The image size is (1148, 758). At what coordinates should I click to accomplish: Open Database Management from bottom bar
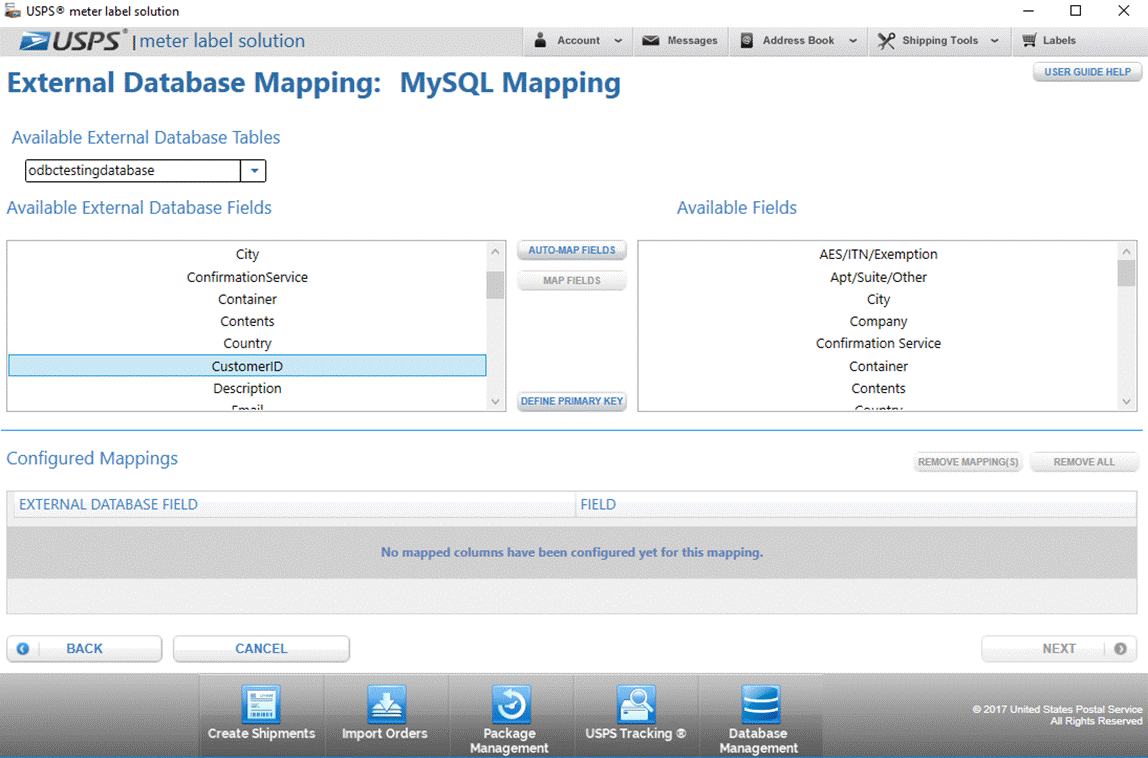(759, 715)
